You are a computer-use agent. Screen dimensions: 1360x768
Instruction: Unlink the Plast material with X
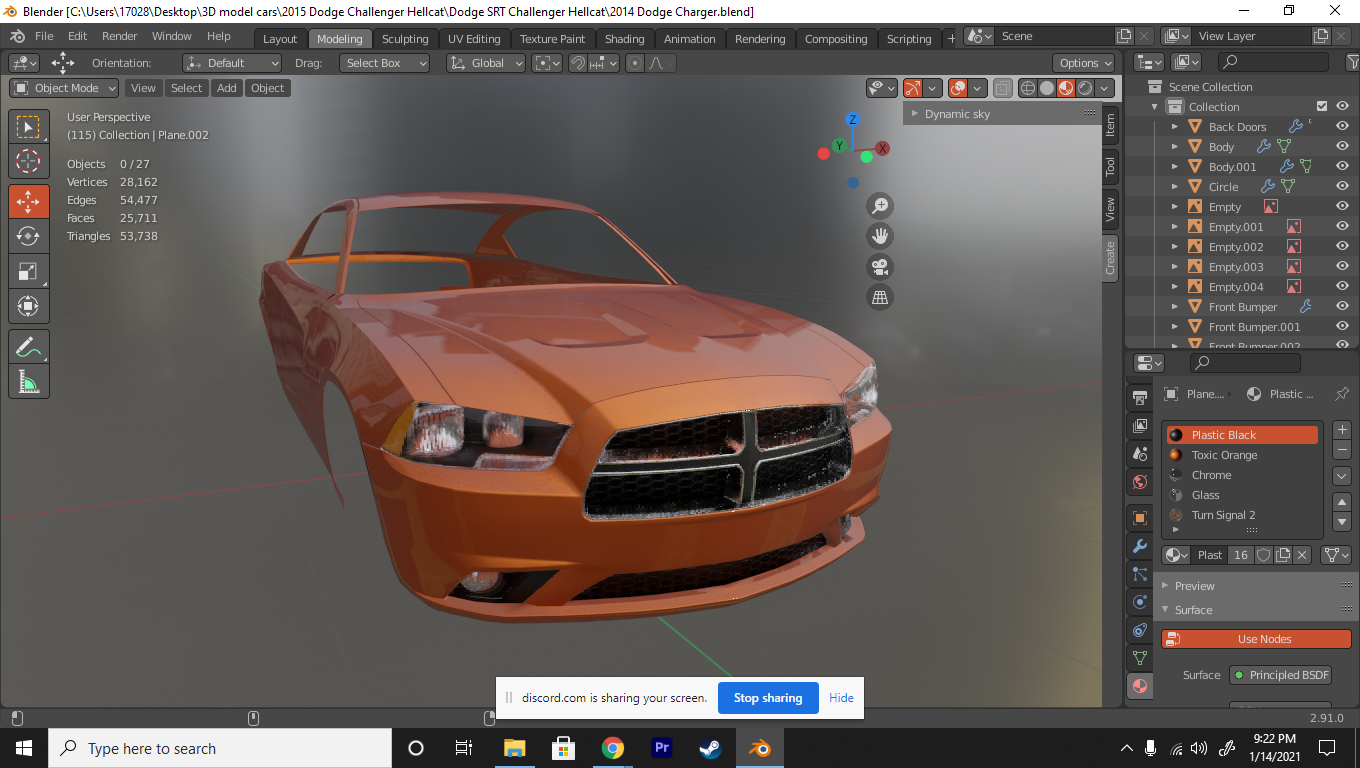click(x=1302, y=555)
